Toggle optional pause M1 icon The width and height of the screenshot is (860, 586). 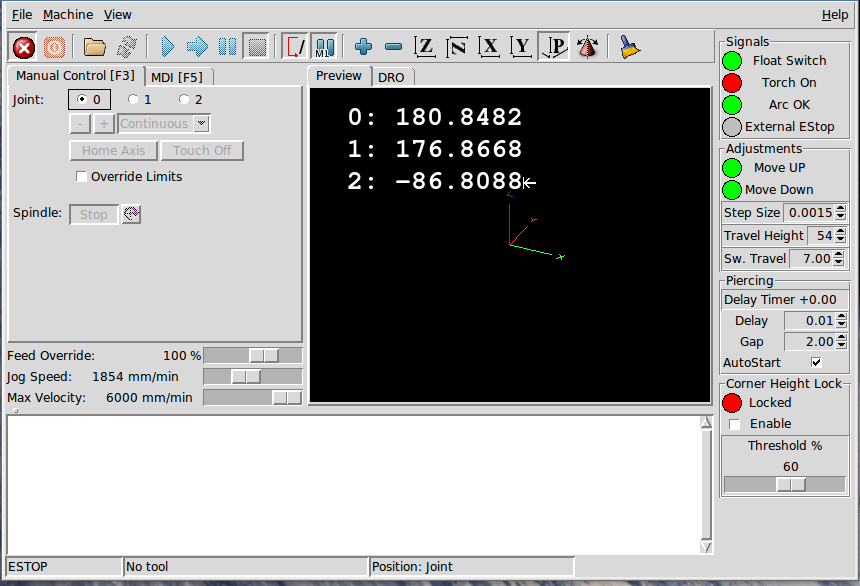tap(325, 47)
